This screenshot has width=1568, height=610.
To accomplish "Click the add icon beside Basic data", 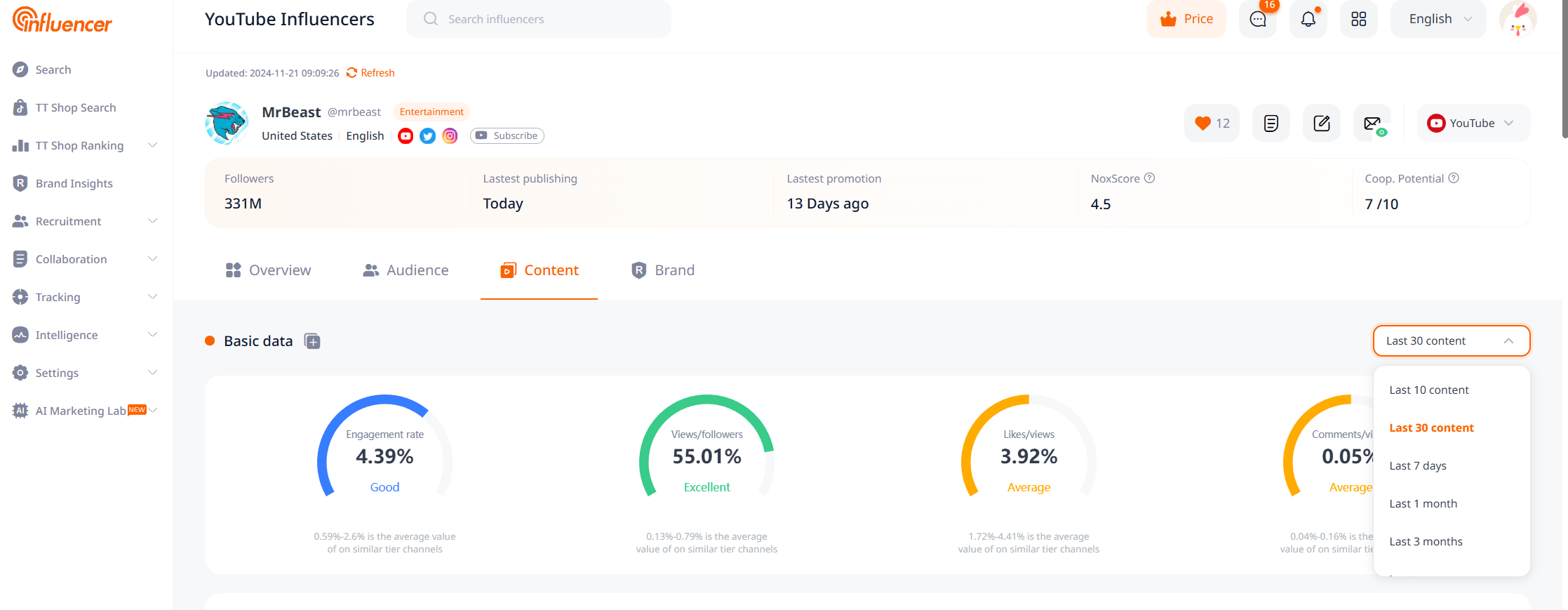I will pos(312,342).
